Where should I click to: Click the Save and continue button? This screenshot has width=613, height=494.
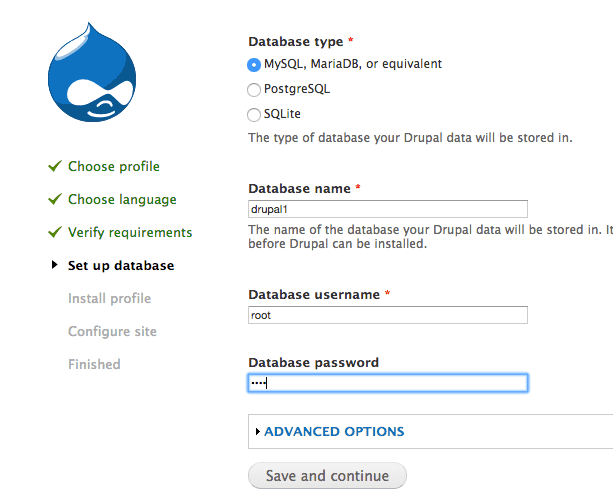click(327, 476)
